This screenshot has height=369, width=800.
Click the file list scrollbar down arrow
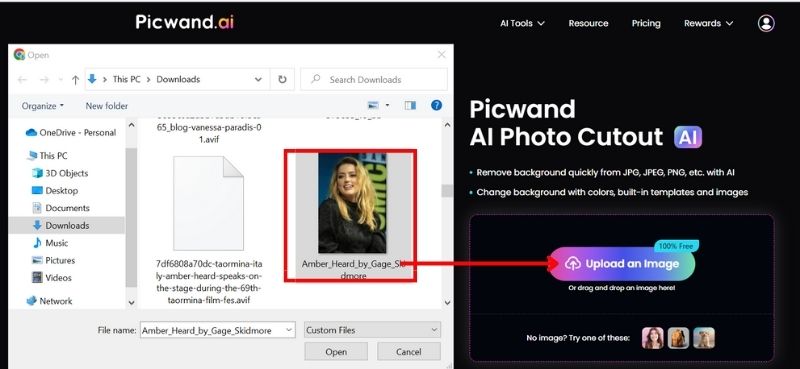[447, 303]
